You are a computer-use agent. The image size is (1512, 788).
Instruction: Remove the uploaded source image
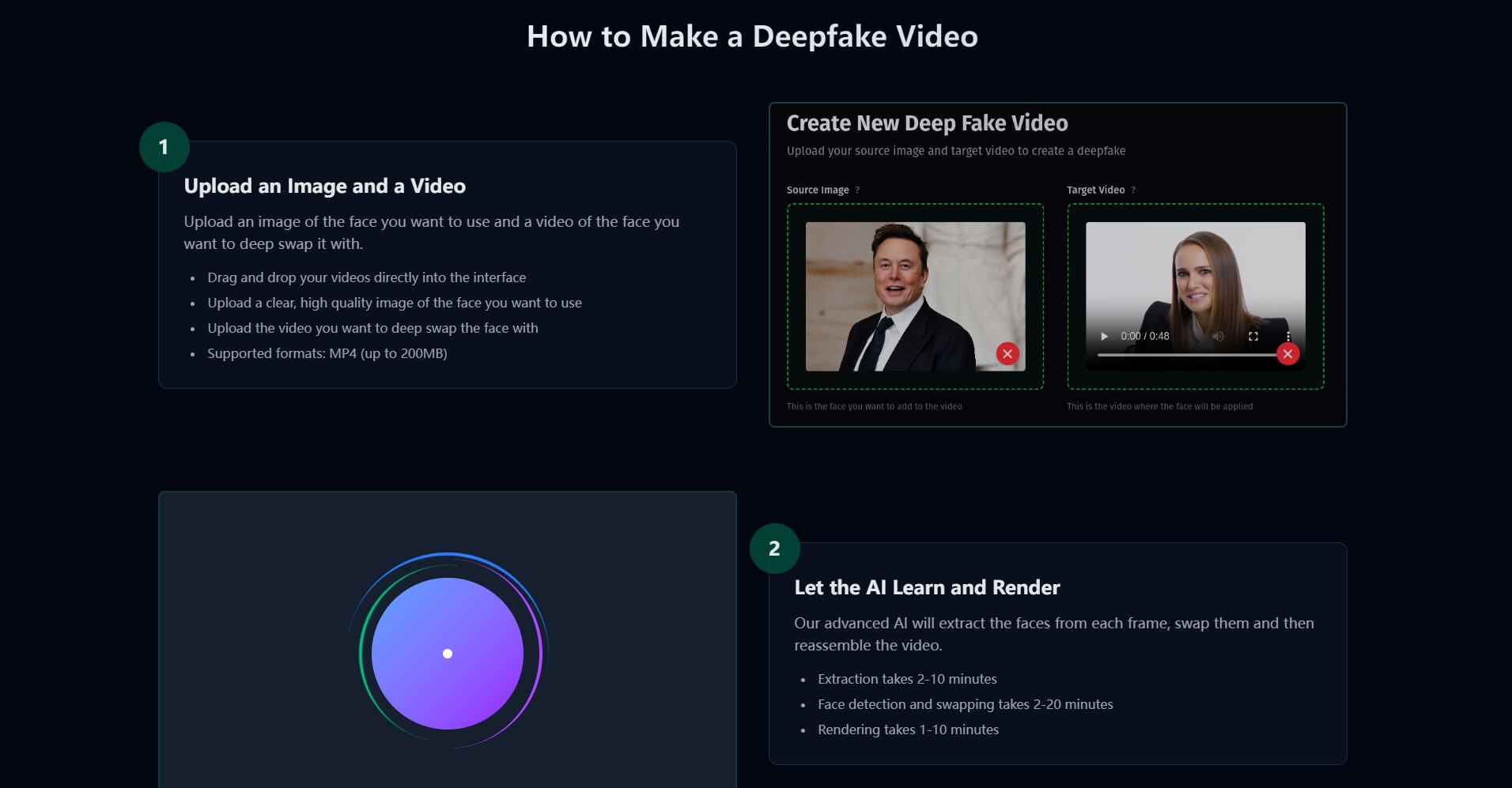pyautogui.click(x=1007, y=354)
